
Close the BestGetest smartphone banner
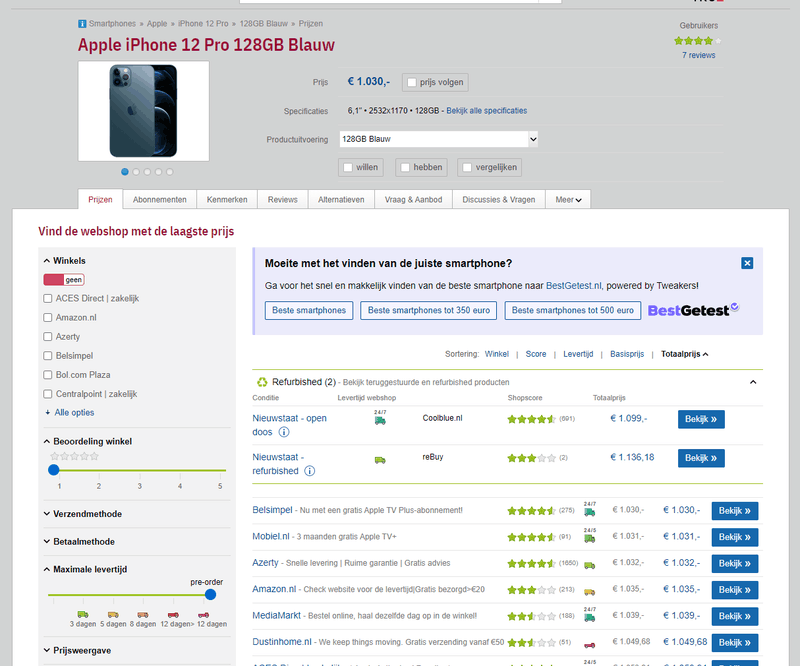(x=747, y=263)
